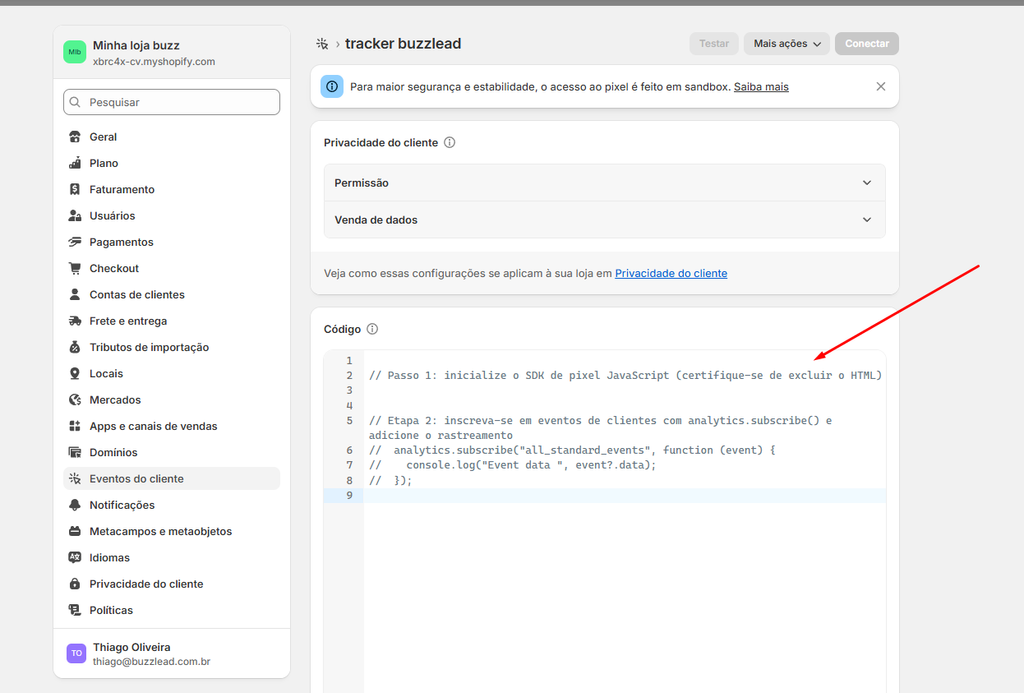This screenshot has width=1024, height=693.
Task: Click the Apps e canais de vendas grid icon
Action: 75,426
